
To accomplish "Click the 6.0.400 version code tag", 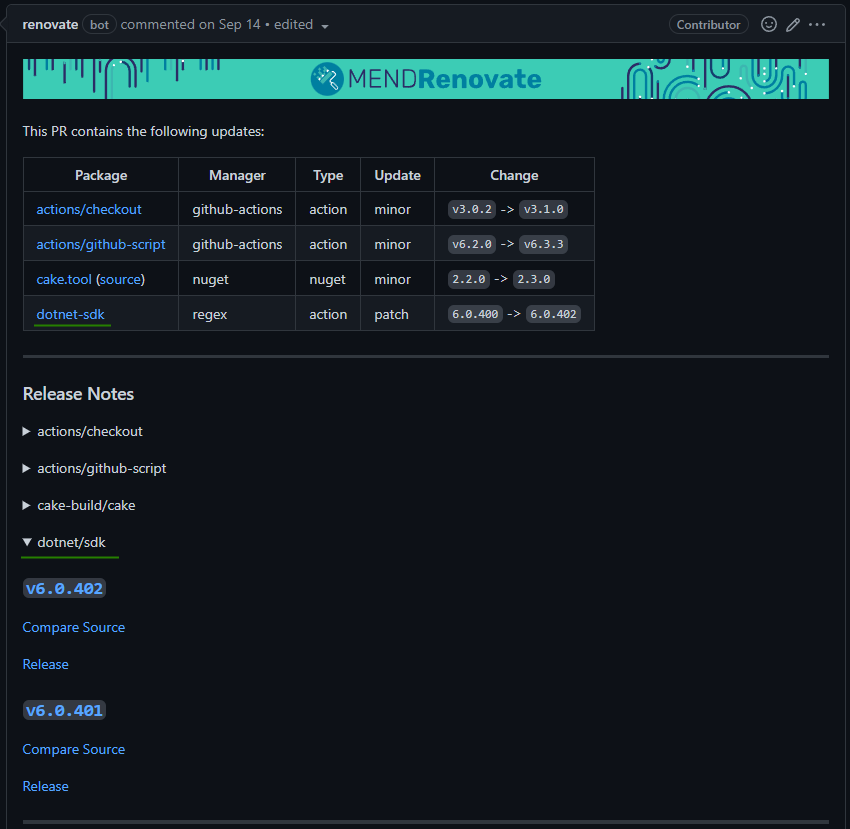I will pyautogui.click(x=475, y=314).
